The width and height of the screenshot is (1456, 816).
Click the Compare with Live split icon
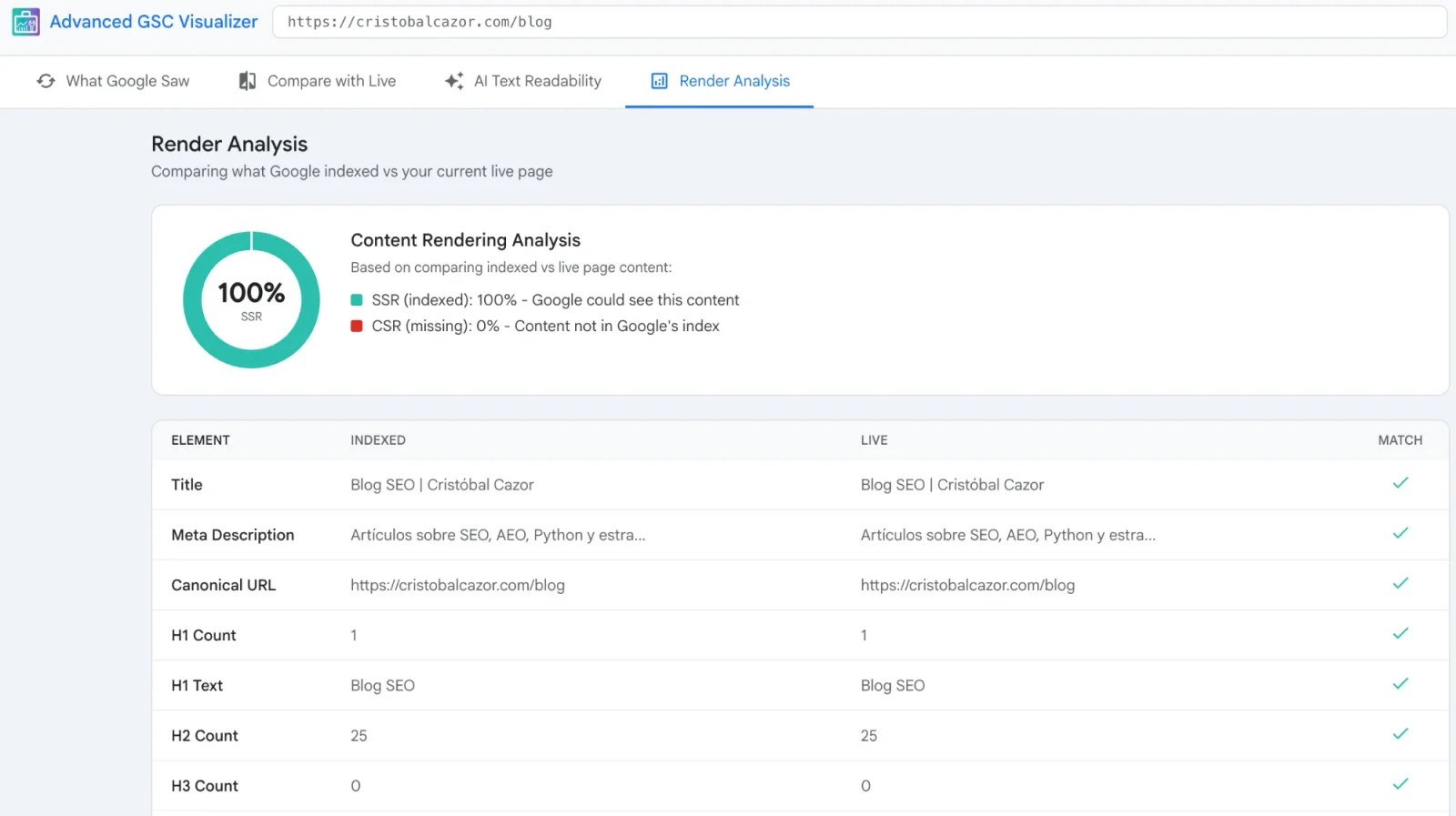click(x=247, y=81)
